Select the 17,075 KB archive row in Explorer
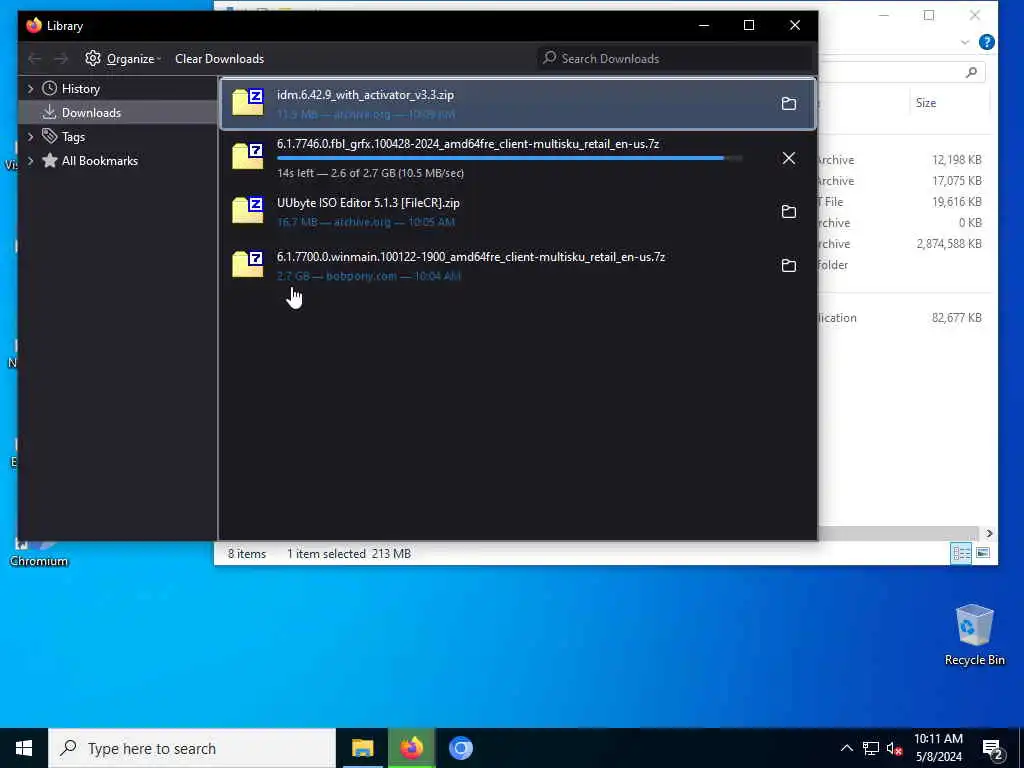Screen dimensions: 1024x768 click(x=904, y=181)
